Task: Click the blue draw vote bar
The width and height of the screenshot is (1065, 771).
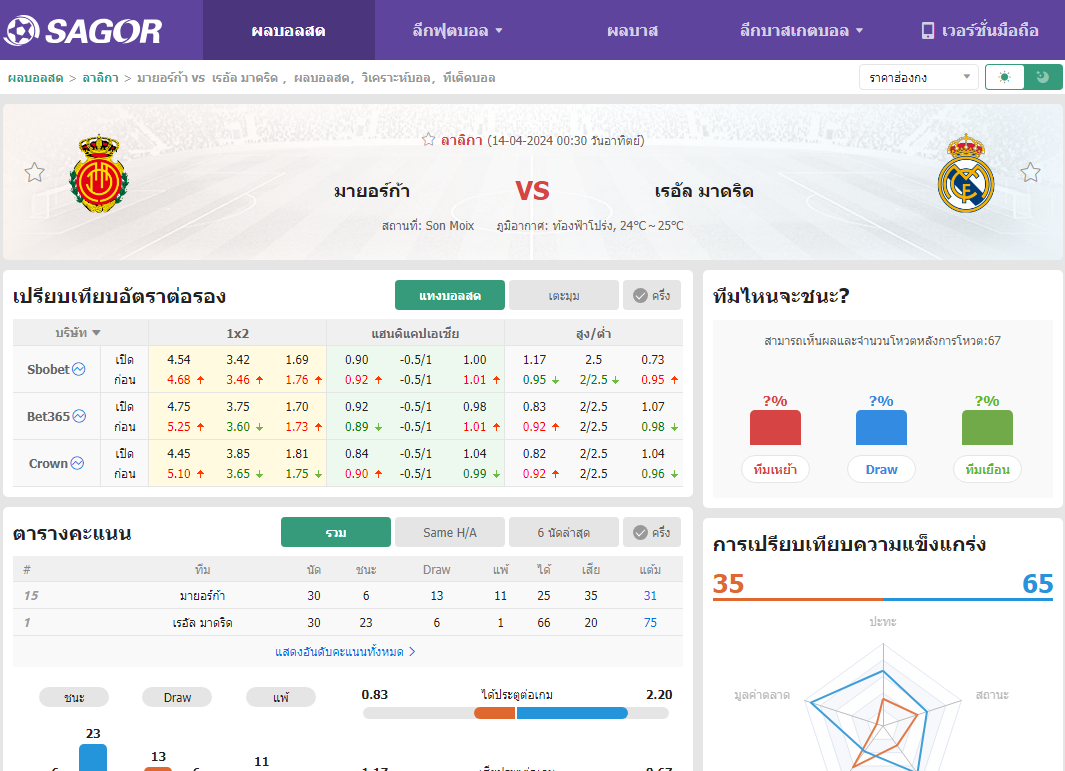Action: [x=881, y=427]
